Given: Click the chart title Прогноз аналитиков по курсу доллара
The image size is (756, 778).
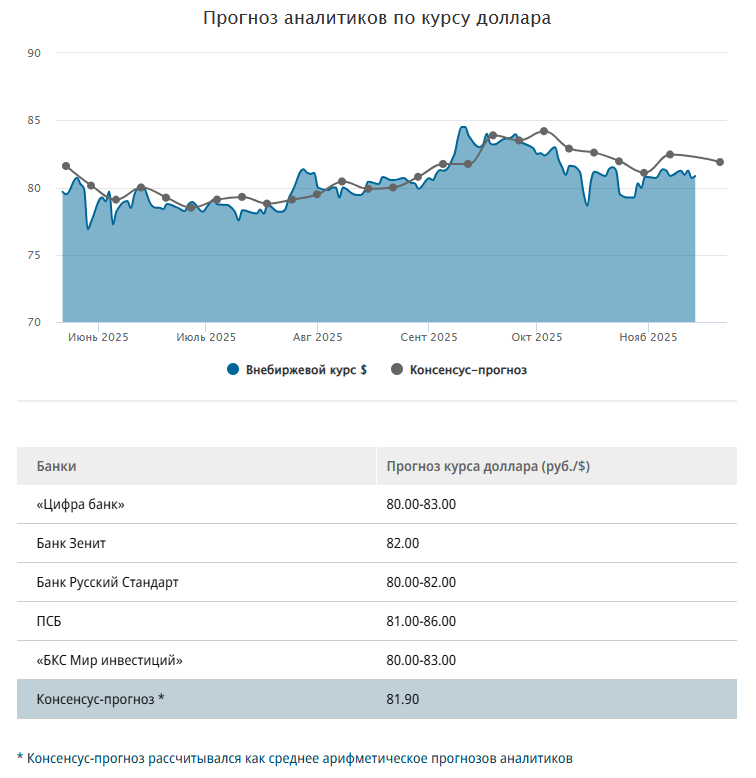Looking at the screenshot, I should (x=377, y=18).
